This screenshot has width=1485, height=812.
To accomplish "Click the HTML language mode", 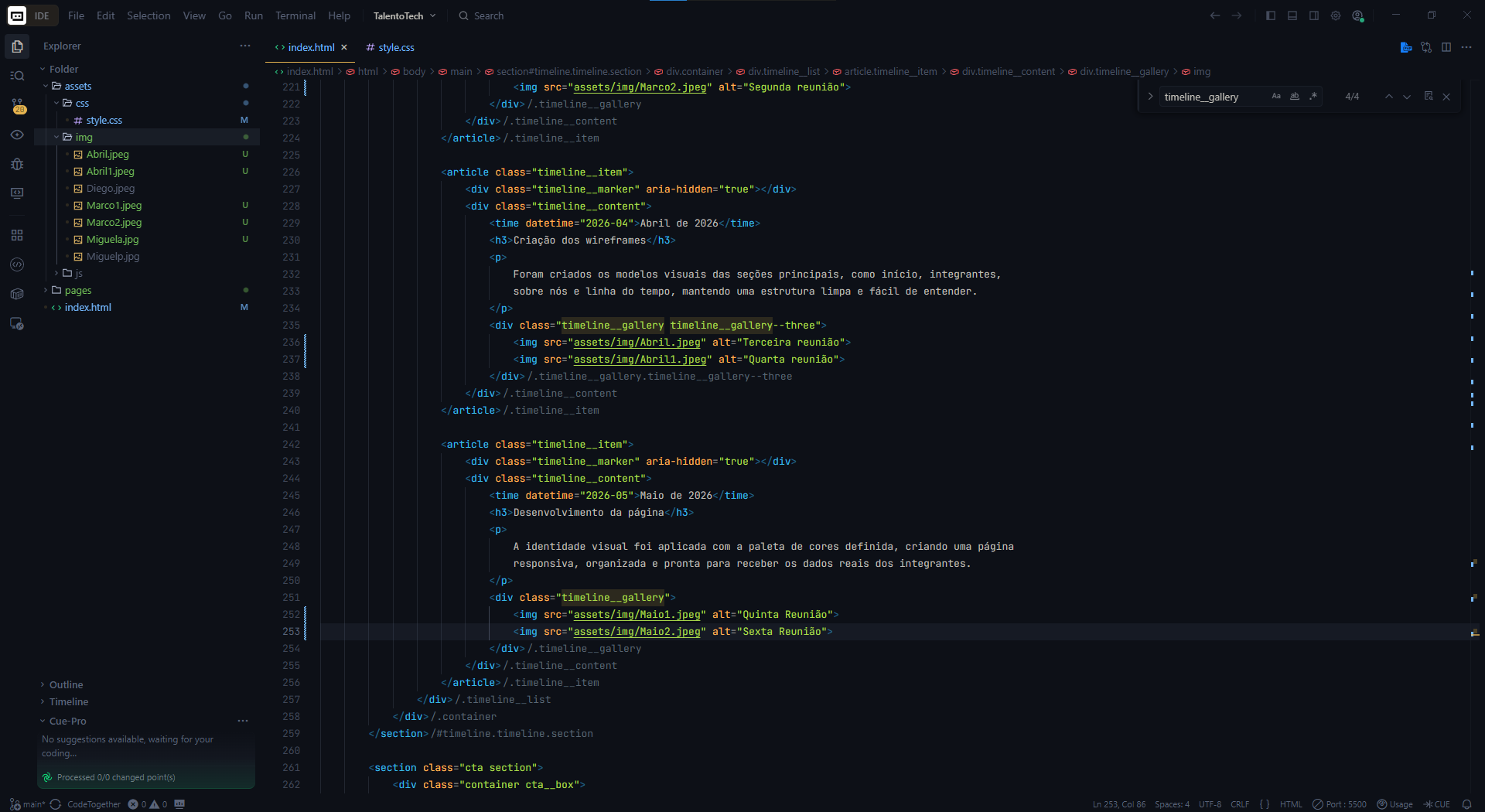I will tap(1291, 804).
